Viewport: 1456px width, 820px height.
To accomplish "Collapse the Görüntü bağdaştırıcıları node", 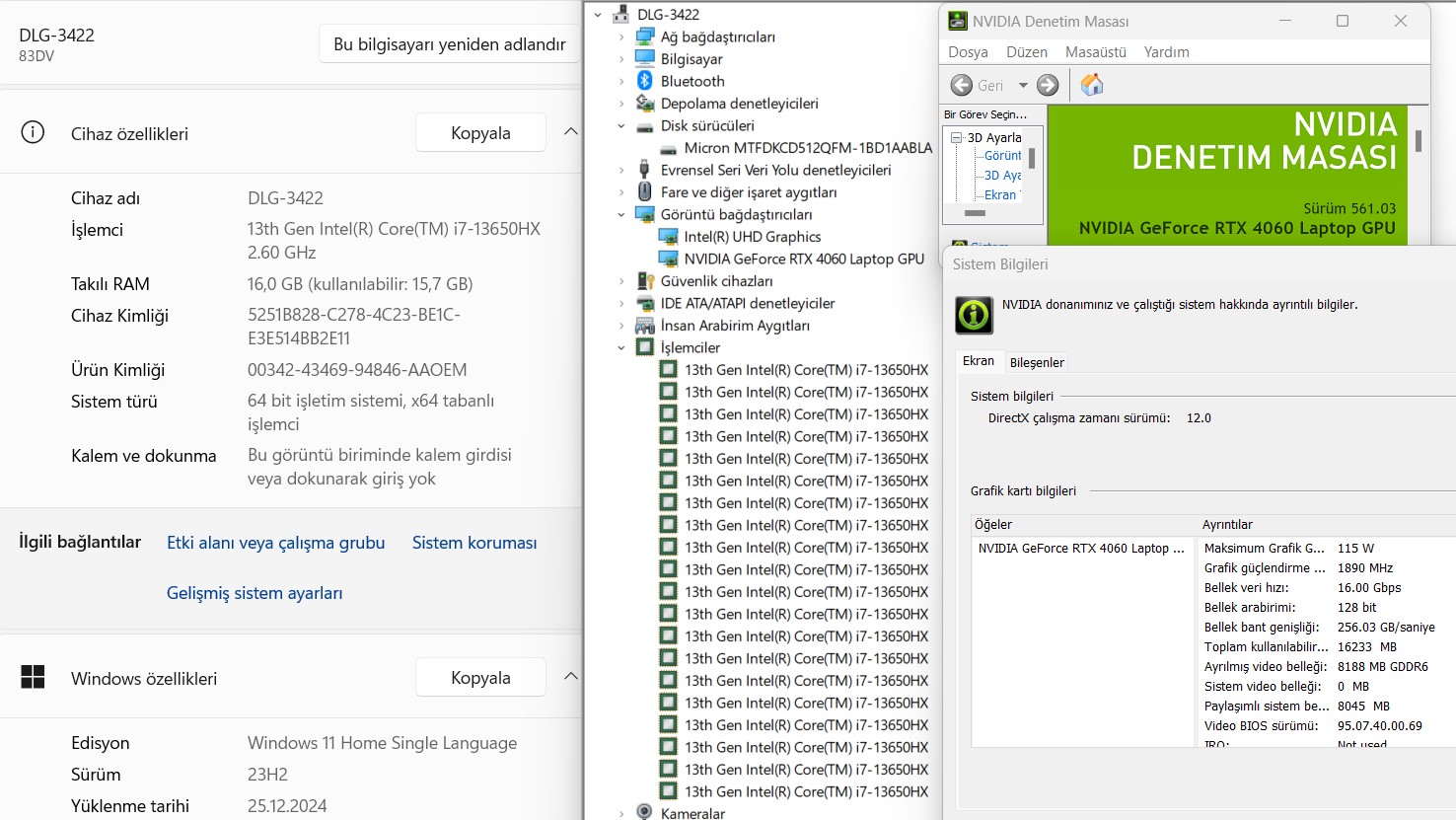I will tap(621, 214).
